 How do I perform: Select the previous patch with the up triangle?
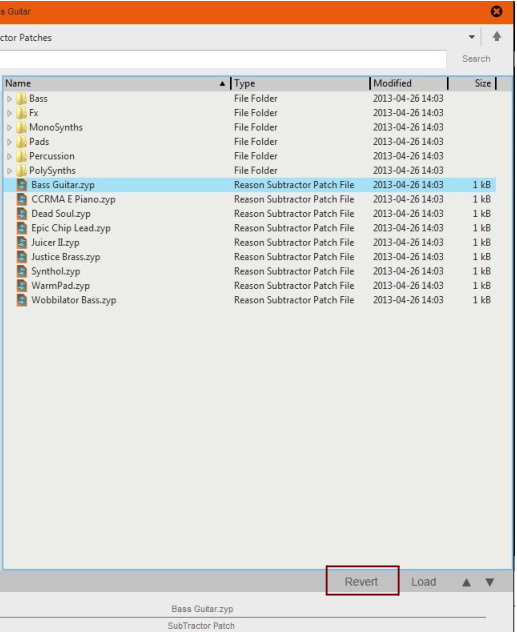[467, 582]
